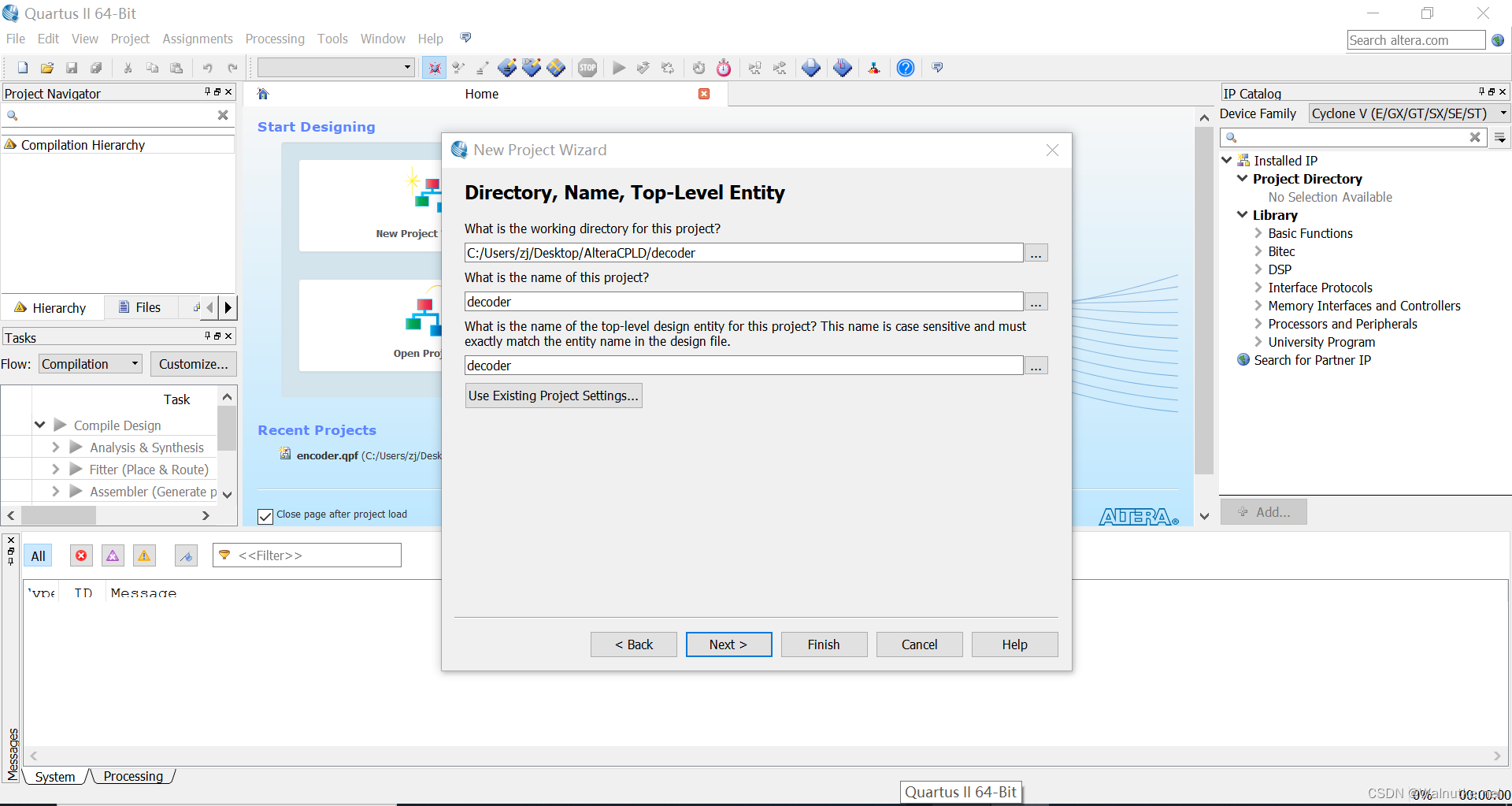Click the globe icon beside altera.com search

click(x=1498, y=40)
